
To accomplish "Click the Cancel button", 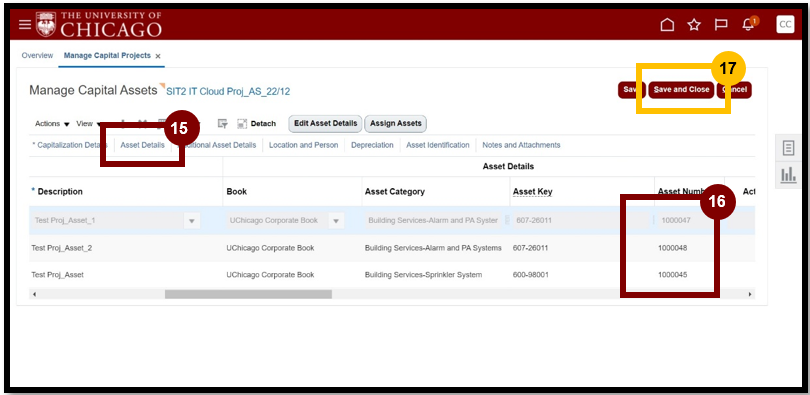I will [735, 90].
